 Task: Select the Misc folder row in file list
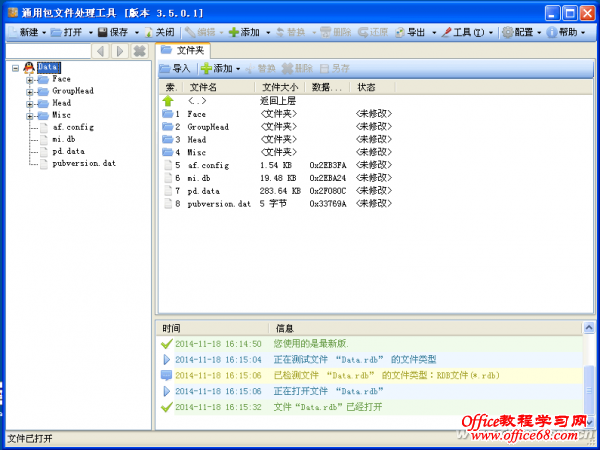(x=277, y=152)
